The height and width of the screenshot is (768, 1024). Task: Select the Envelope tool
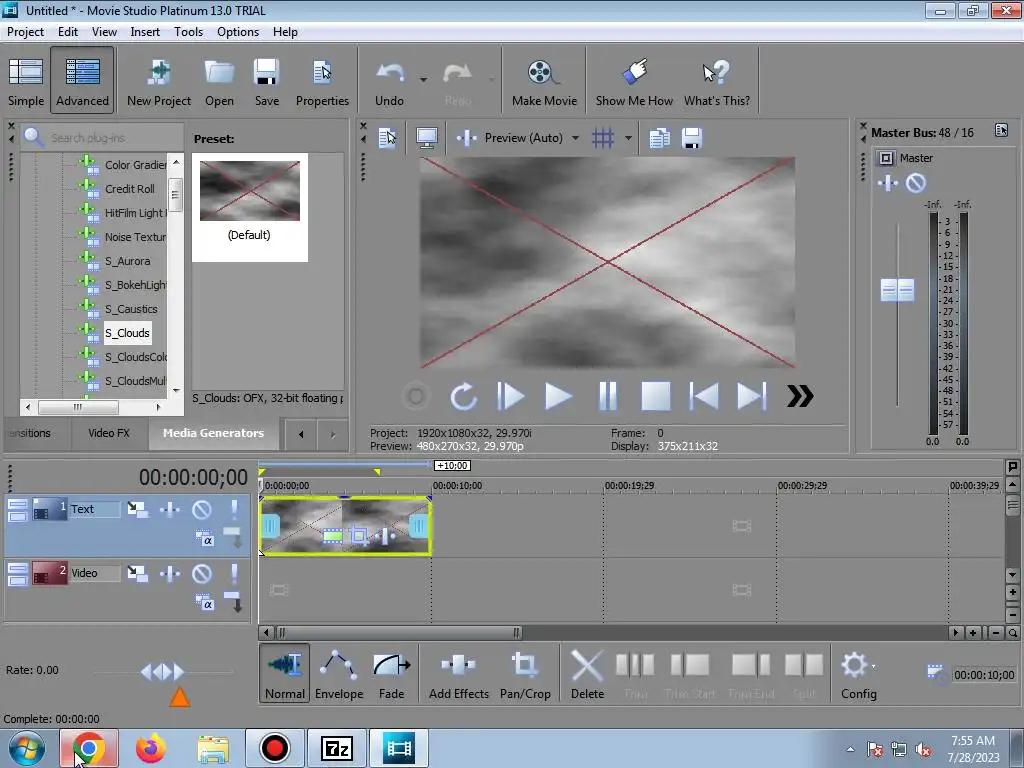[x=339, y=674]
